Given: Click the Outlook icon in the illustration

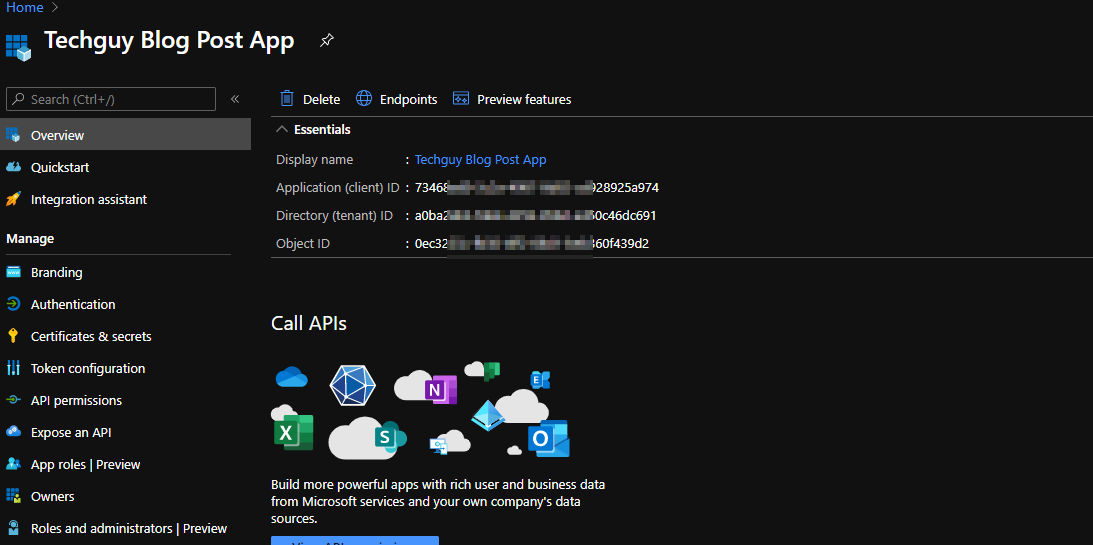Looking at the screenshot, I should pos(548,439).
